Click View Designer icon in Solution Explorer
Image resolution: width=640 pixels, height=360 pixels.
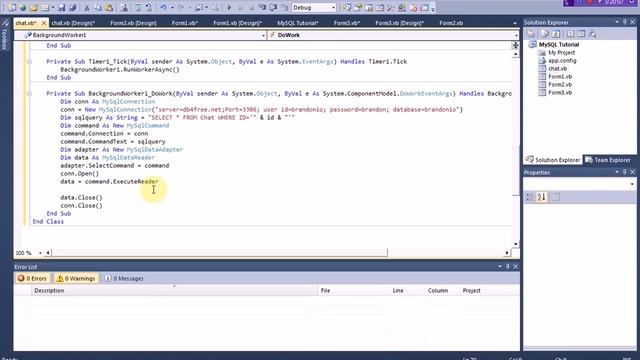581,34
